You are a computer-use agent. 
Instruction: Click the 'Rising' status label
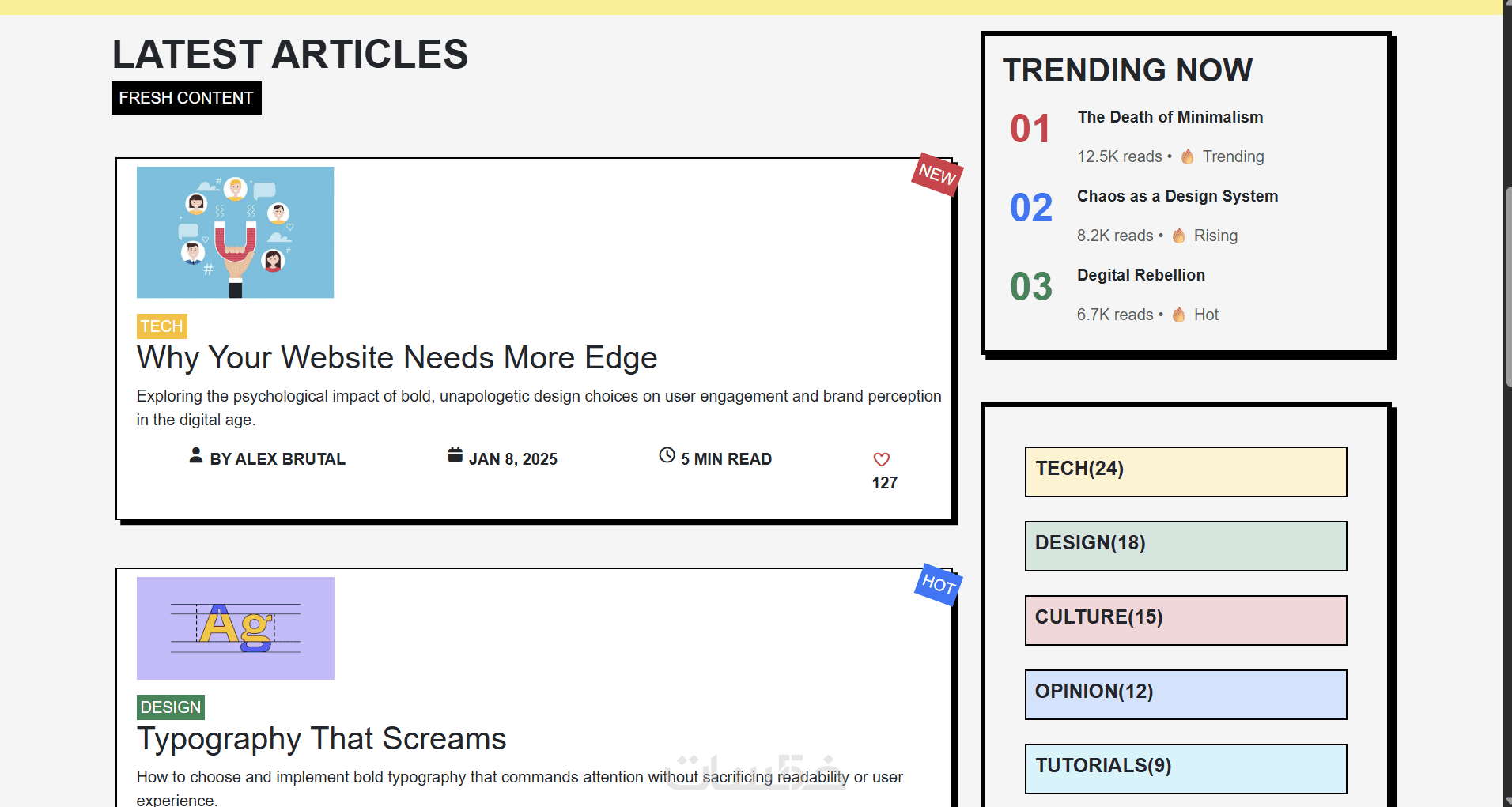click(x=1215, y=236)
